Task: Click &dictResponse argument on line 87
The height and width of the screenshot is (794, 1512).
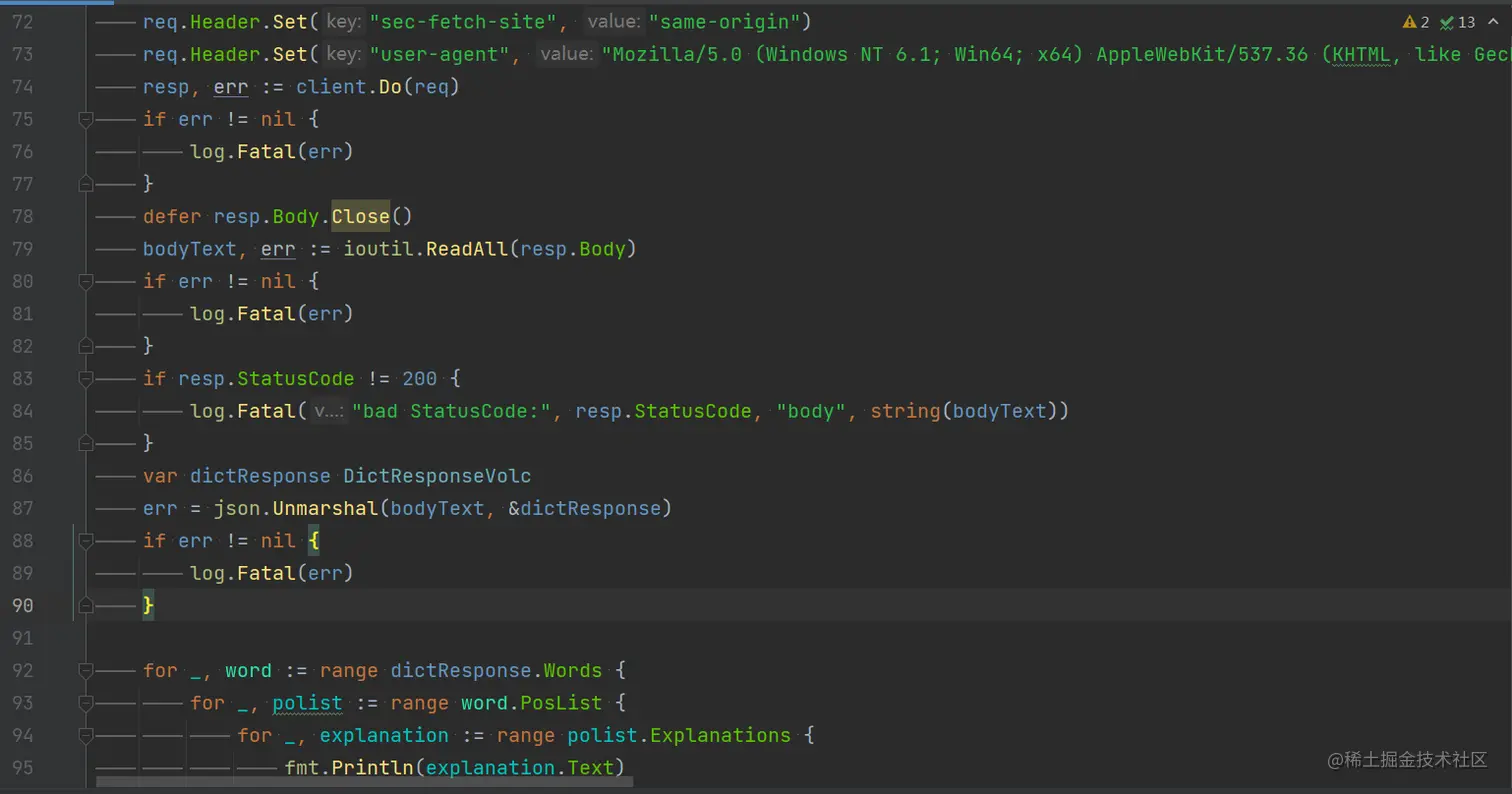Action: (585, 508)
